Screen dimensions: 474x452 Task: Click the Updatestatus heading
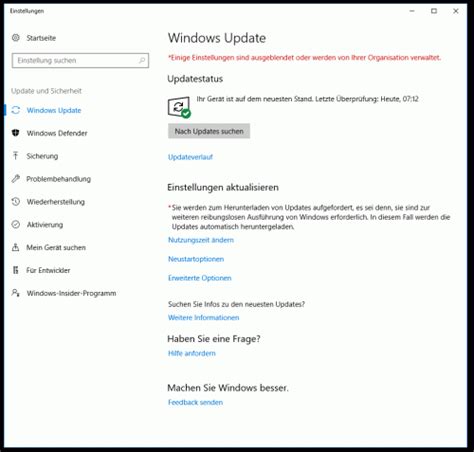pyautogui.click(x=195, y=79)
